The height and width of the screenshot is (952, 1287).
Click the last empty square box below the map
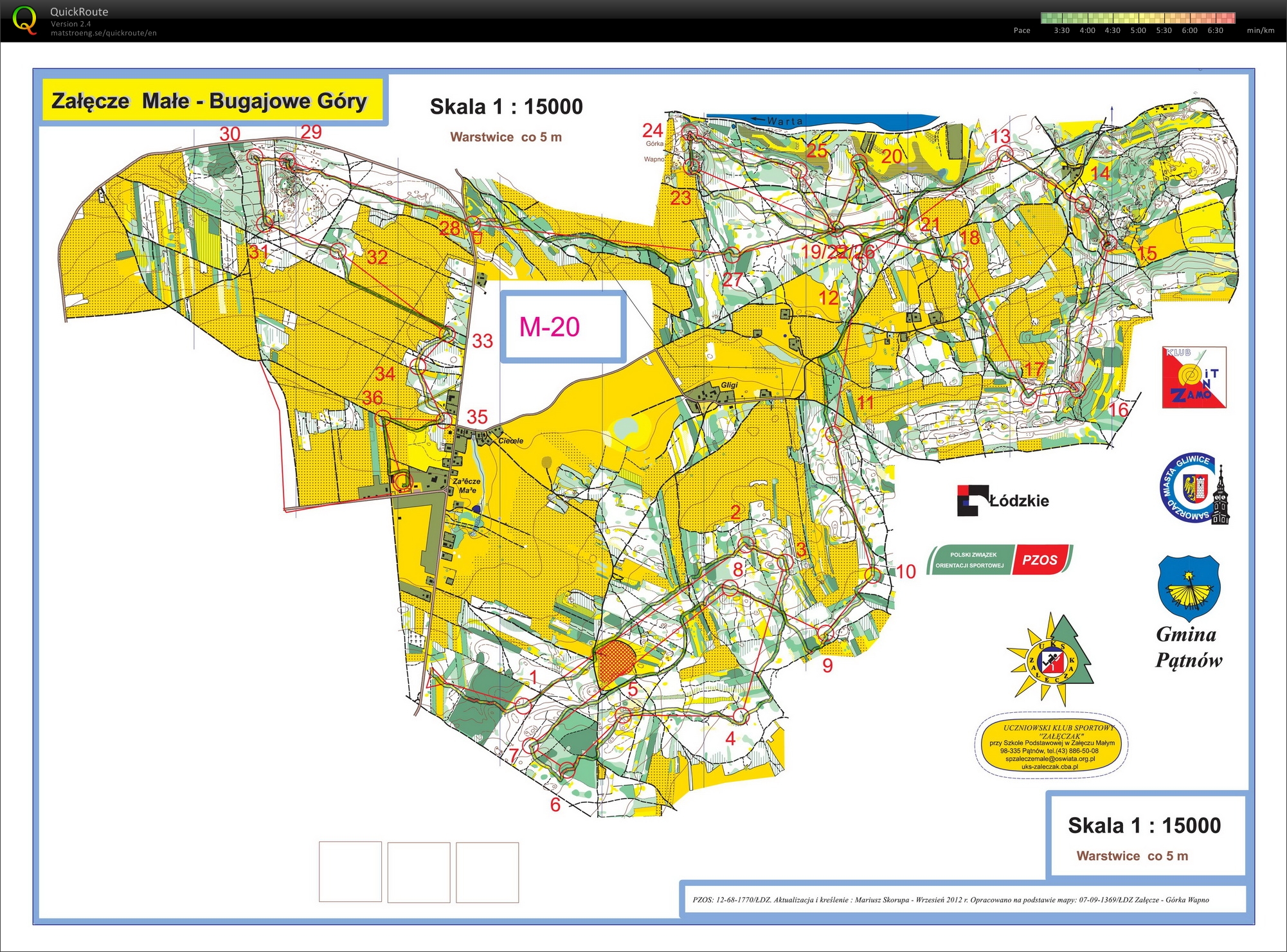tap(487, 872)
